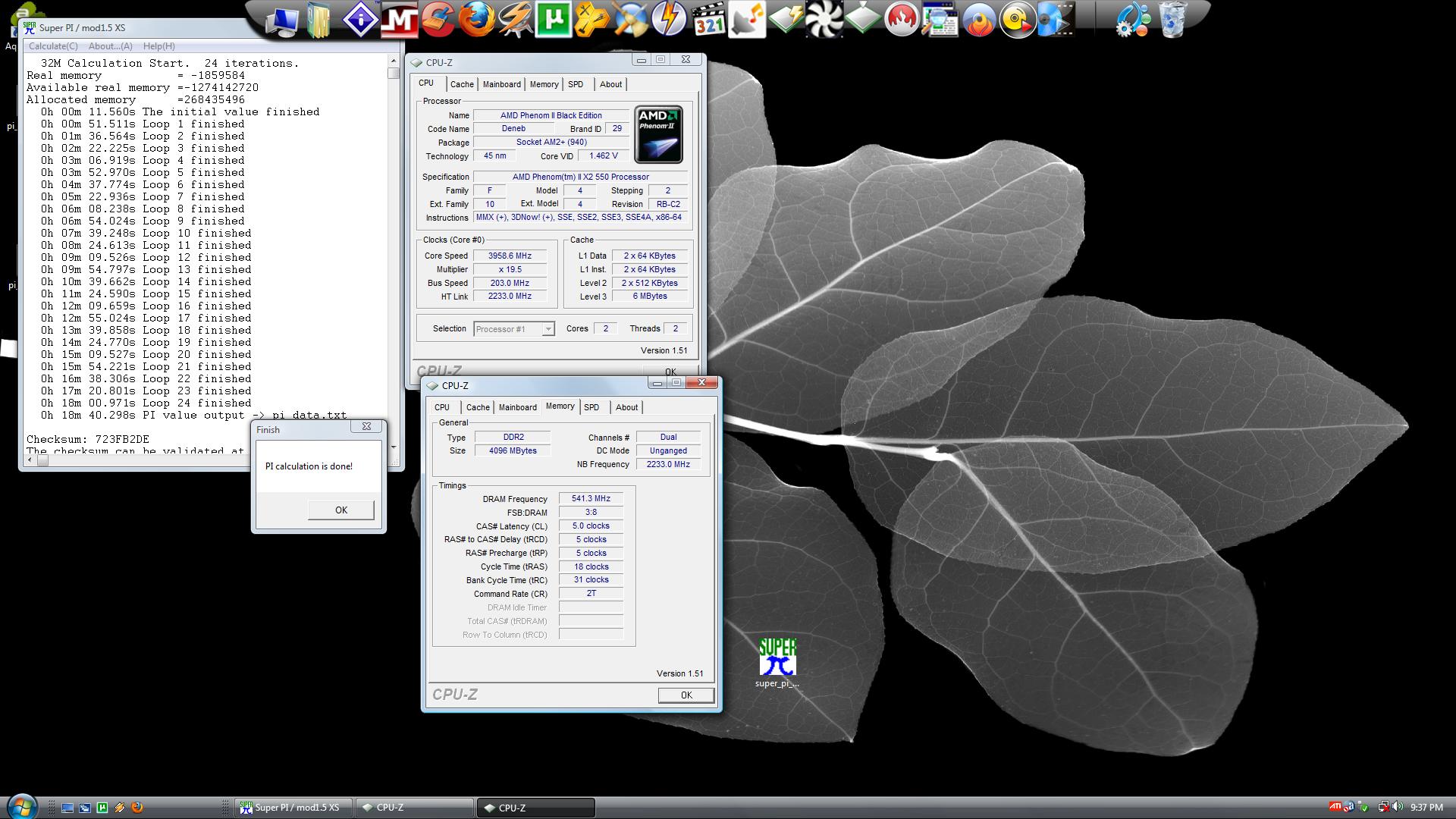Click the Windows Start orb
1456x819 pixels.
(x=21, y=807)
